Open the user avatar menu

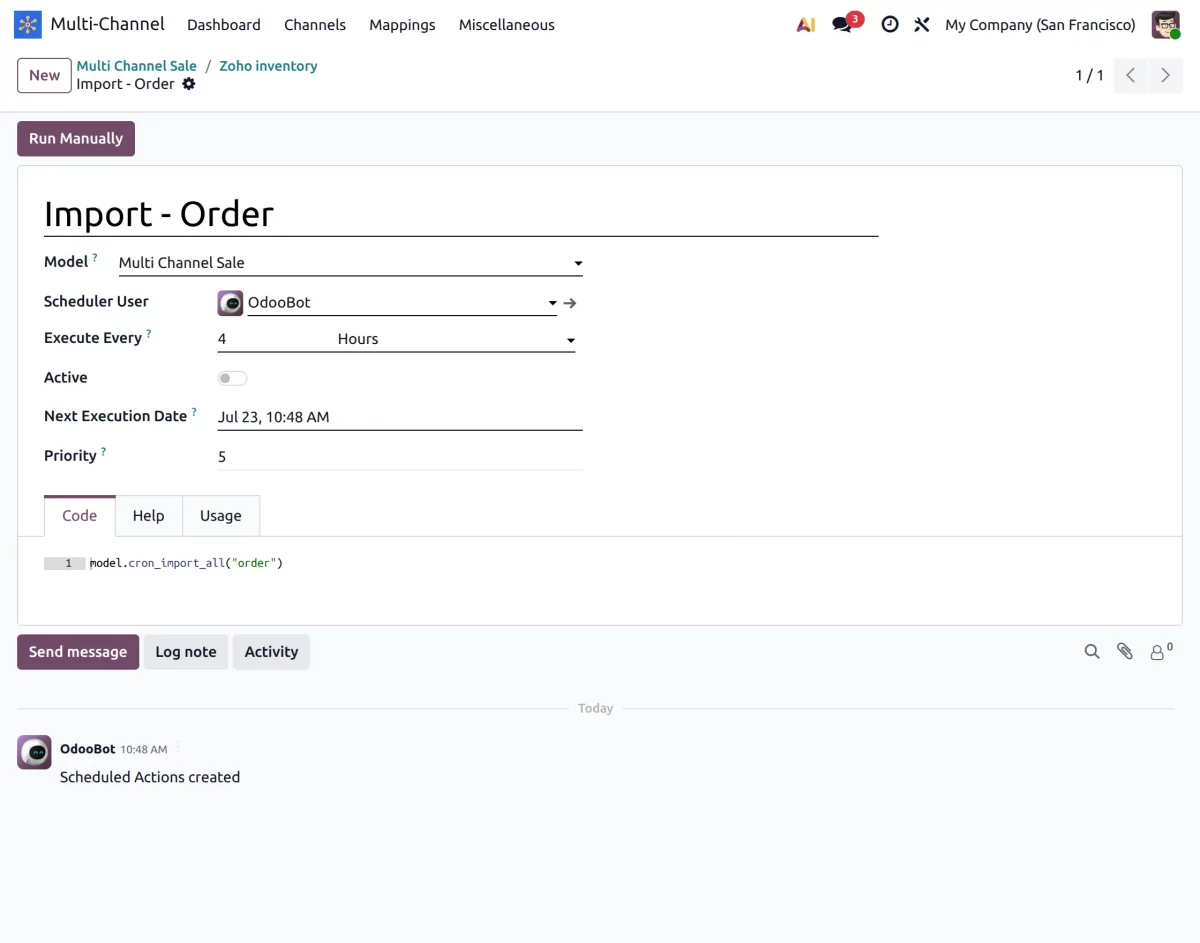(x=1166, y=25)
